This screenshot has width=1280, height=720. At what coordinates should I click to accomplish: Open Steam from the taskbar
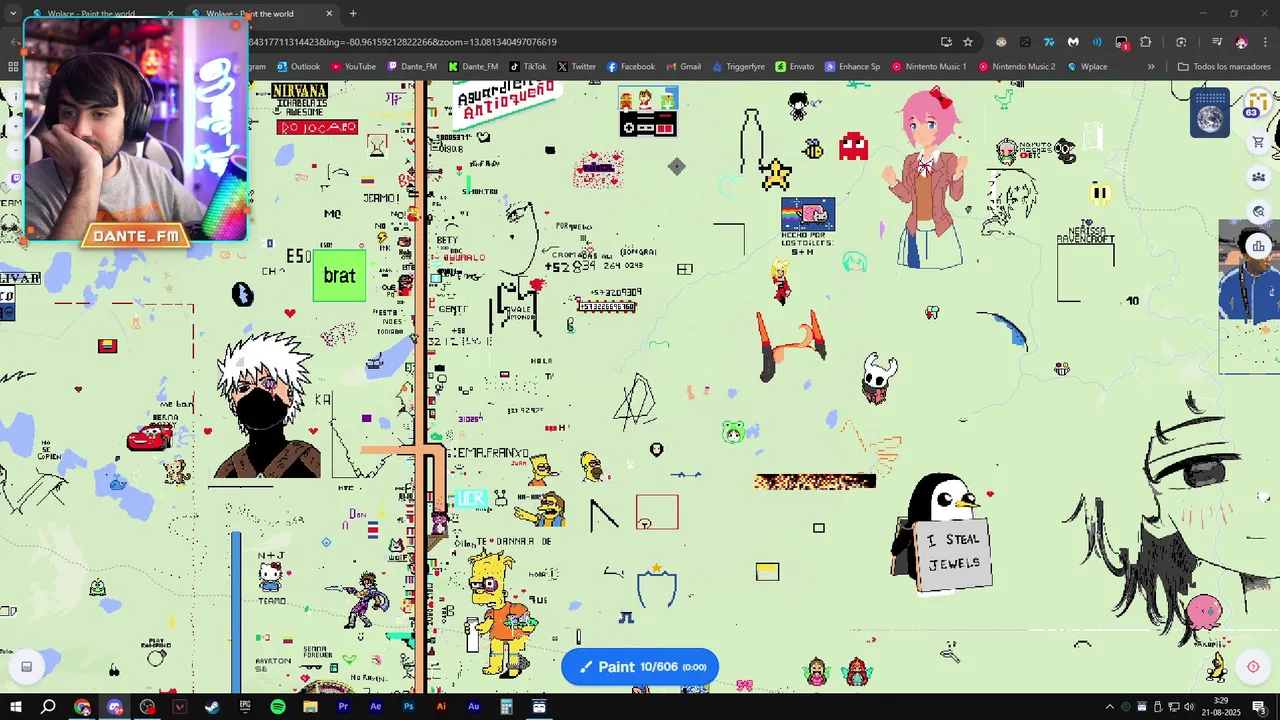click(x=212, y=707)
